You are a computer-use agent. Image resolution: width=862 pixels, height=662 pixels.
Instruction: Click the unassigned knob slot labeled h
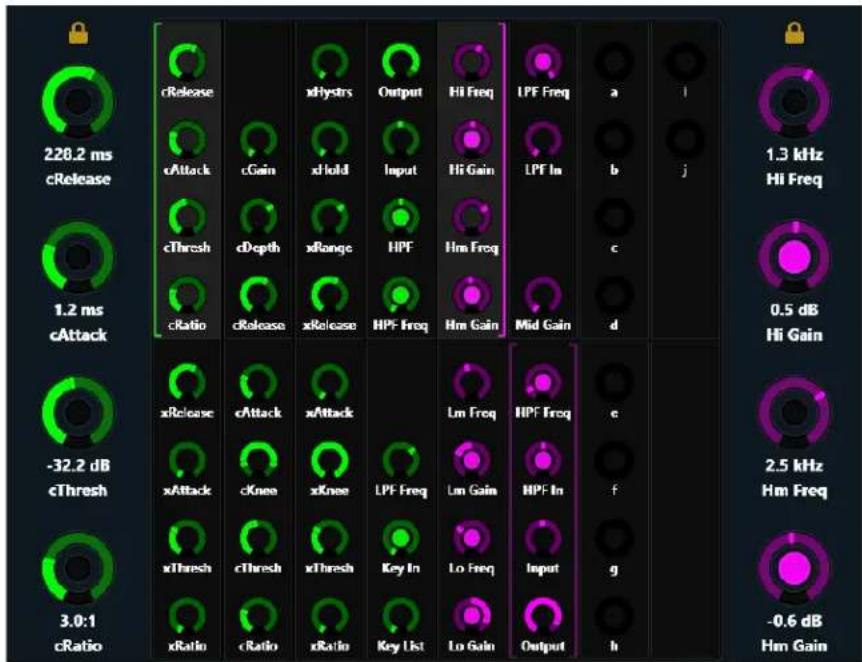point(614,616)
